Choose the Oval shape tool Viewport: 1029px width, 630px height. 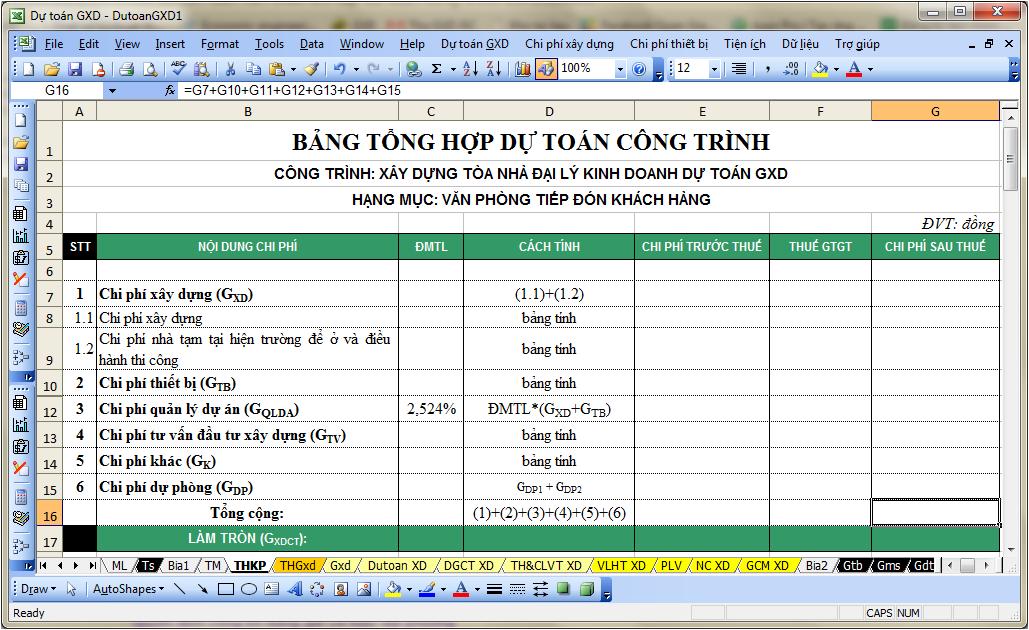click(x=250, y=589)
